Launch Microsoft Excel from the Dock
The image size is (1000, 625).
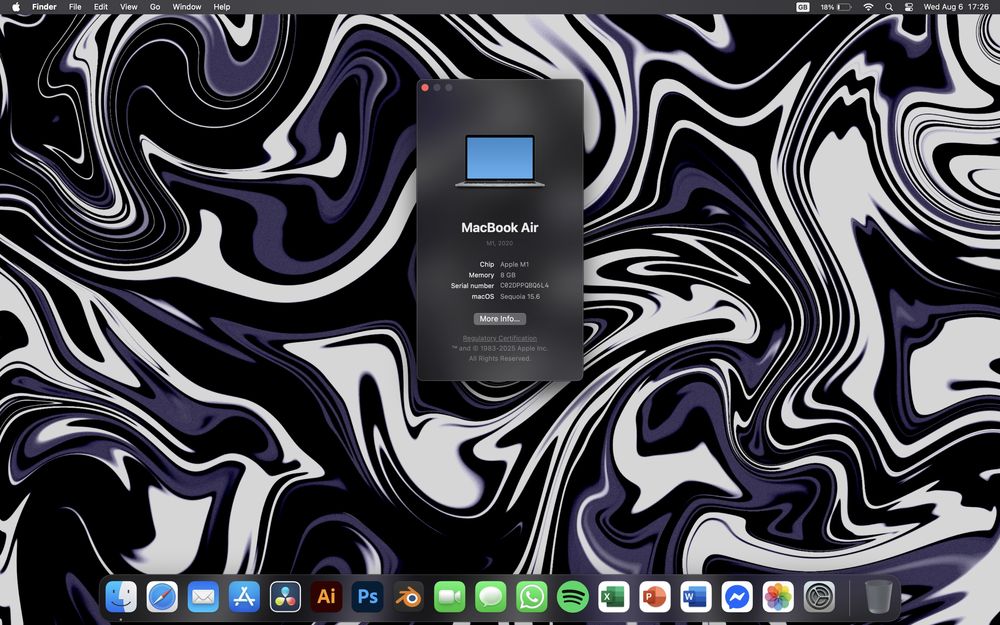tap(614, 597)
